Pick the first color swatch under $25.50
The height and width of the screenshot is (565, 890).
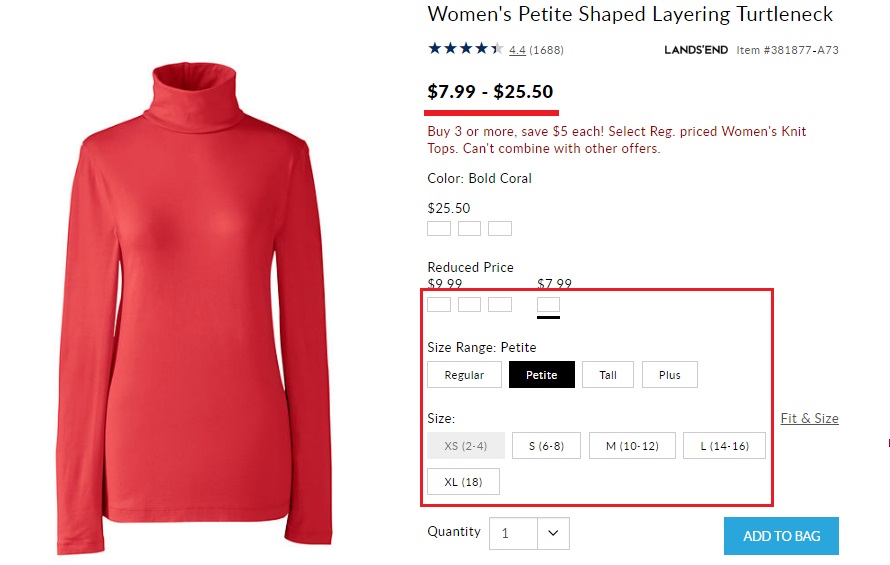(x=439, y=229)
